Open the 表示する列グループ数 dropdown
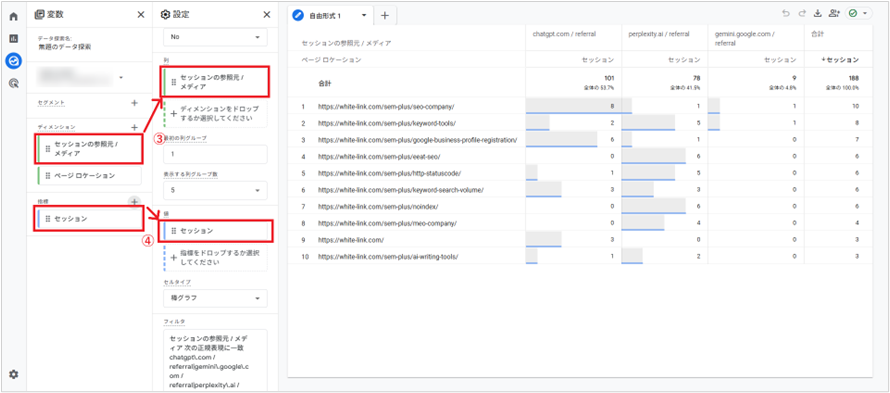Viewport: 890px width, 393px height. [x=215, y=190]
